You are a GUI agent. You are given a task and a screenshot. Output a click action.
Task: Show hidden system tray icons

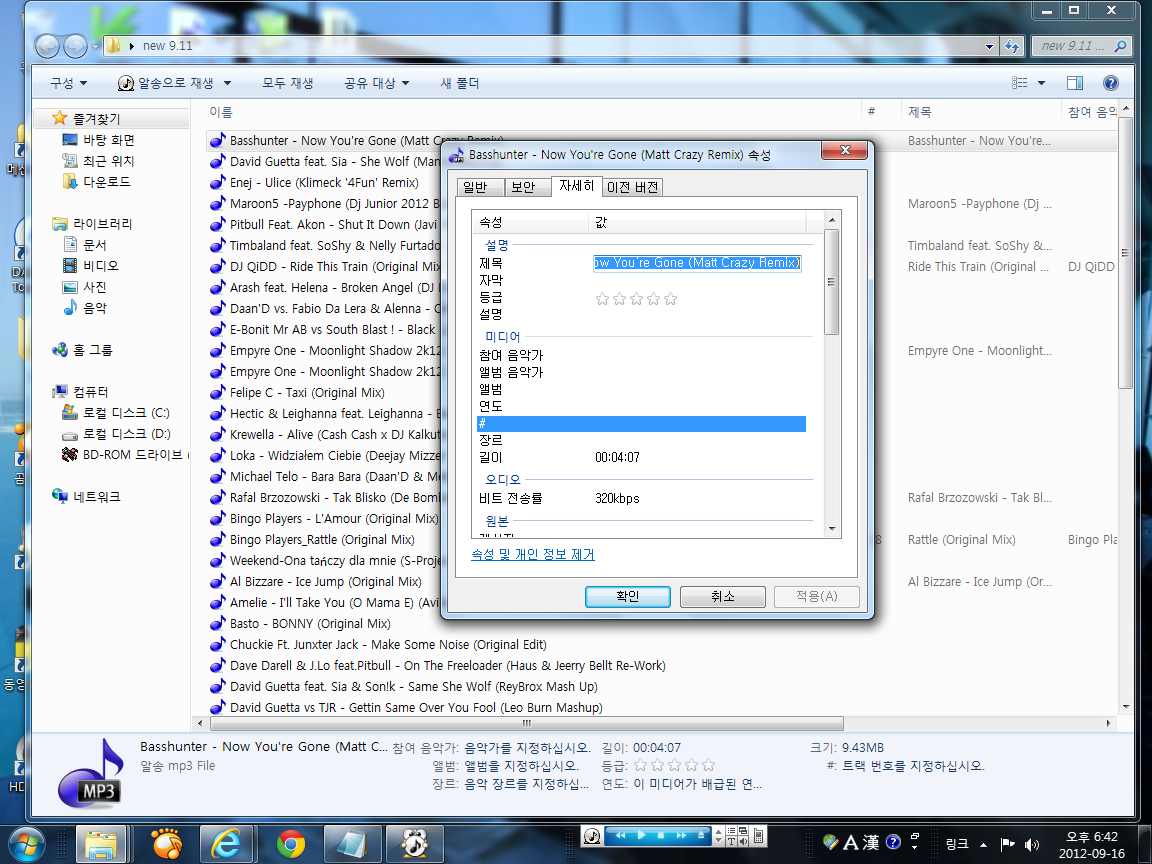point(983,845)
